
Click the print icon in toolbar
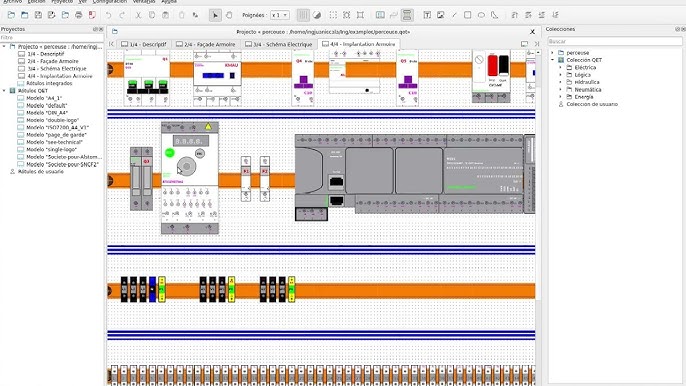(x=79, y=15)
